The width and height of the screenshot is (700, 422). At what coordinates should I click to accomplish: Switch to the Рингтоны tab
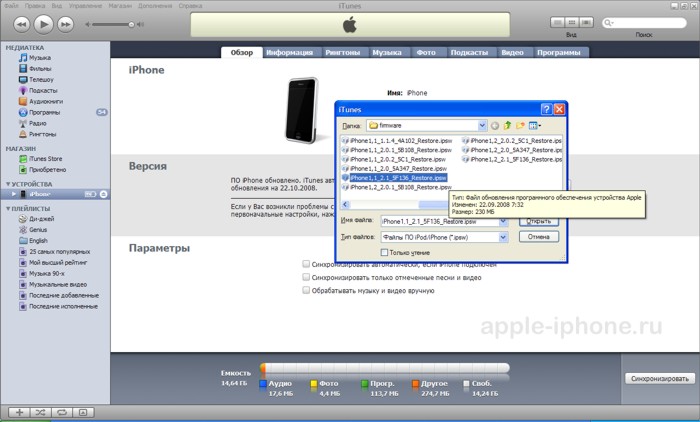(342, 52)
